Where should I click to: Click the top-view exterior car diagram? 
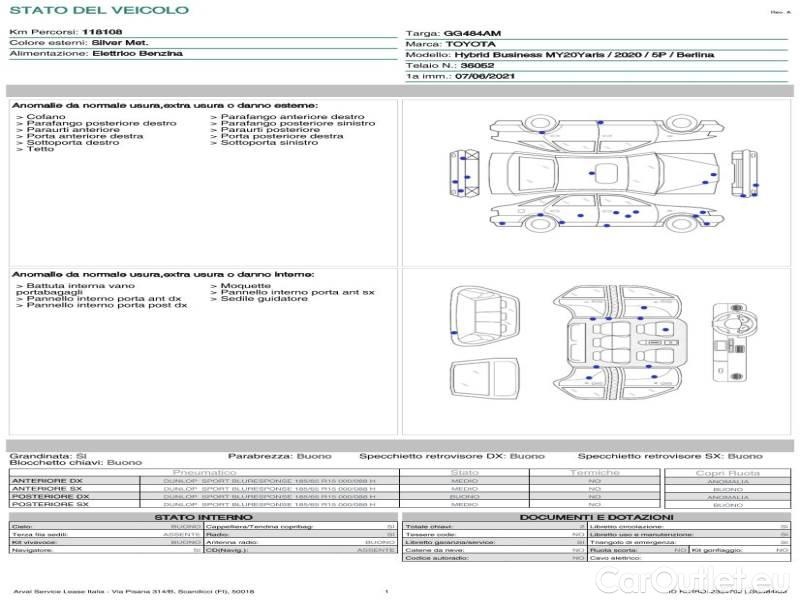click(604, 173)
